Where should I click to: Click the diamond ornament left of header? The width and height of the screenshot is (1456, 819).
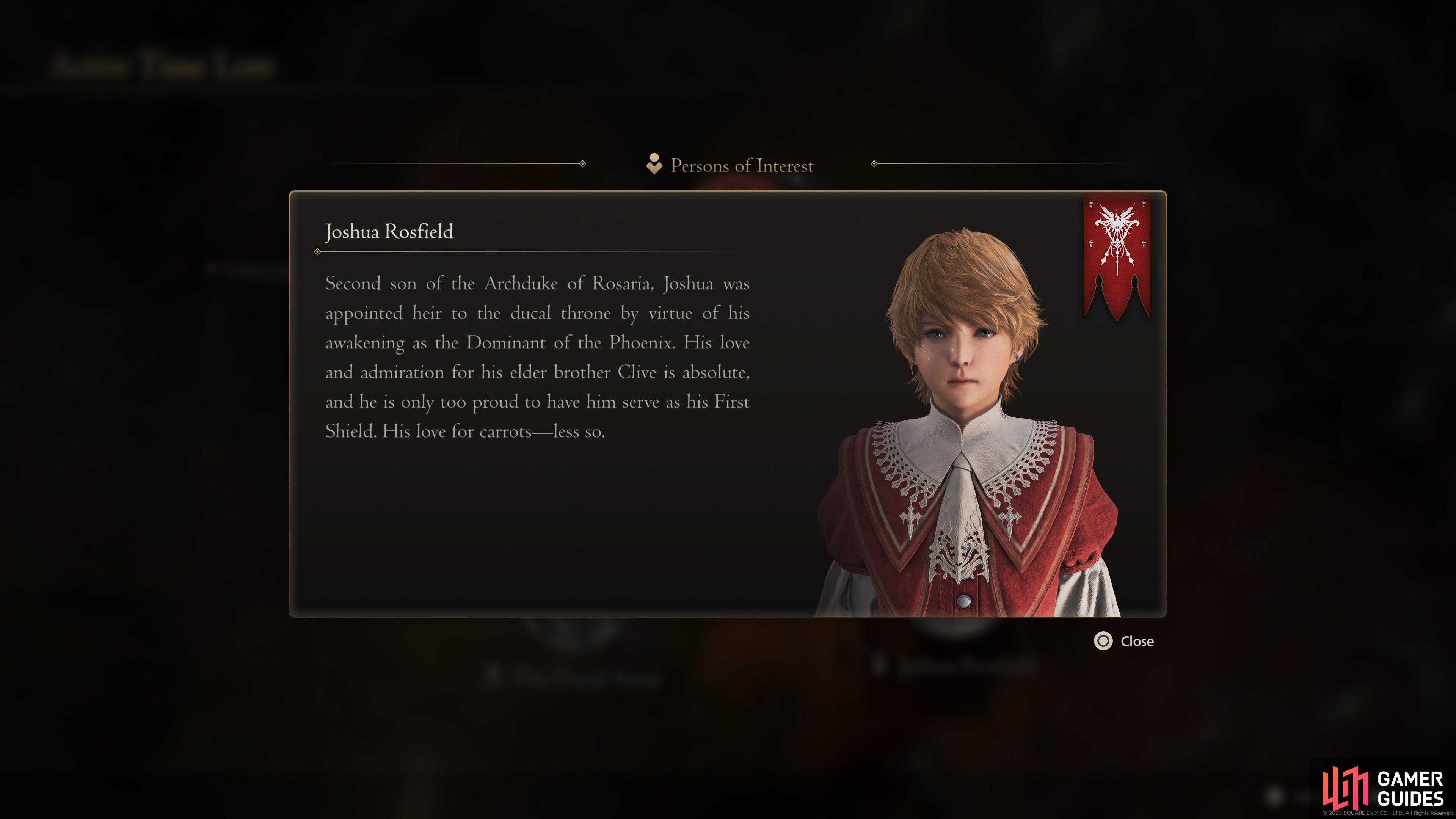tap(583, 164)
